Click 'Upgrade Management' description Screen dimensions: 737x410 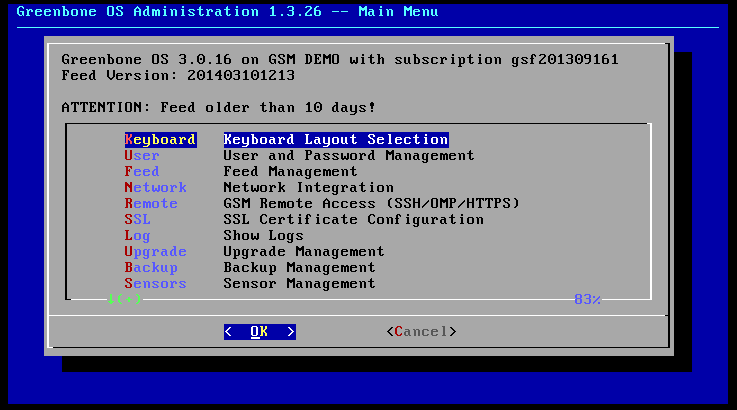tap(304, 252)
